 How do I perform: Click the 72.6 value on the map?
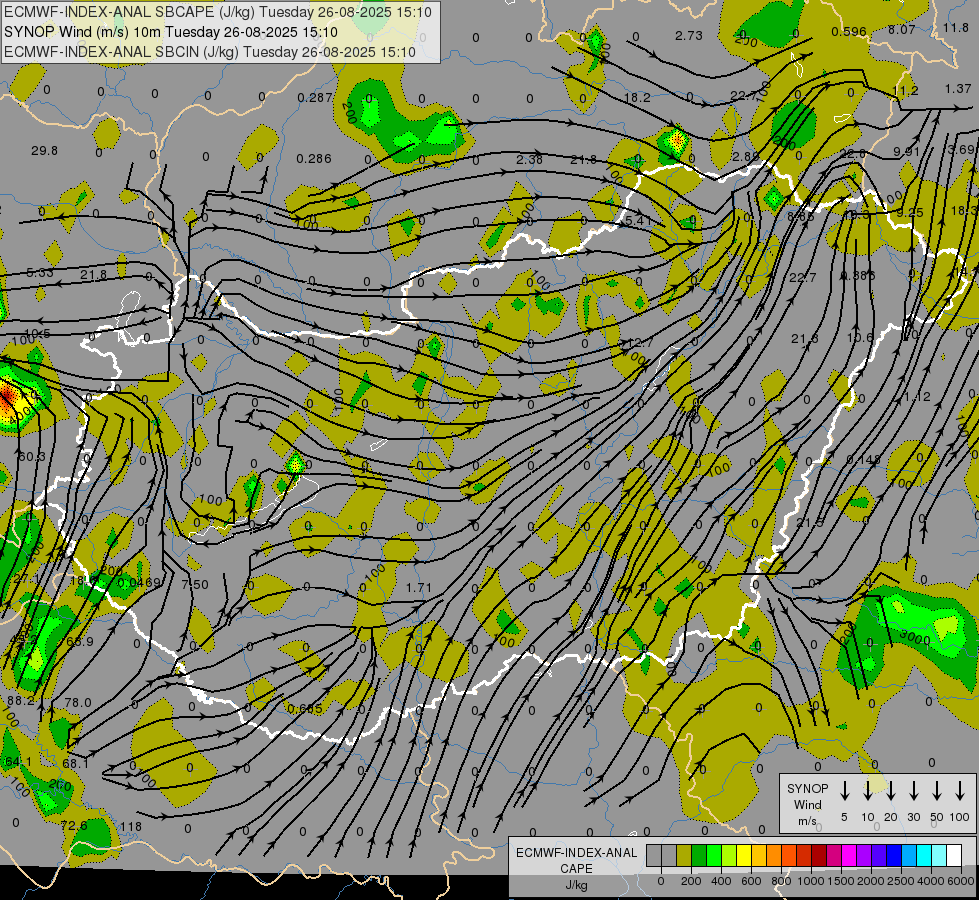click(74, 825)
